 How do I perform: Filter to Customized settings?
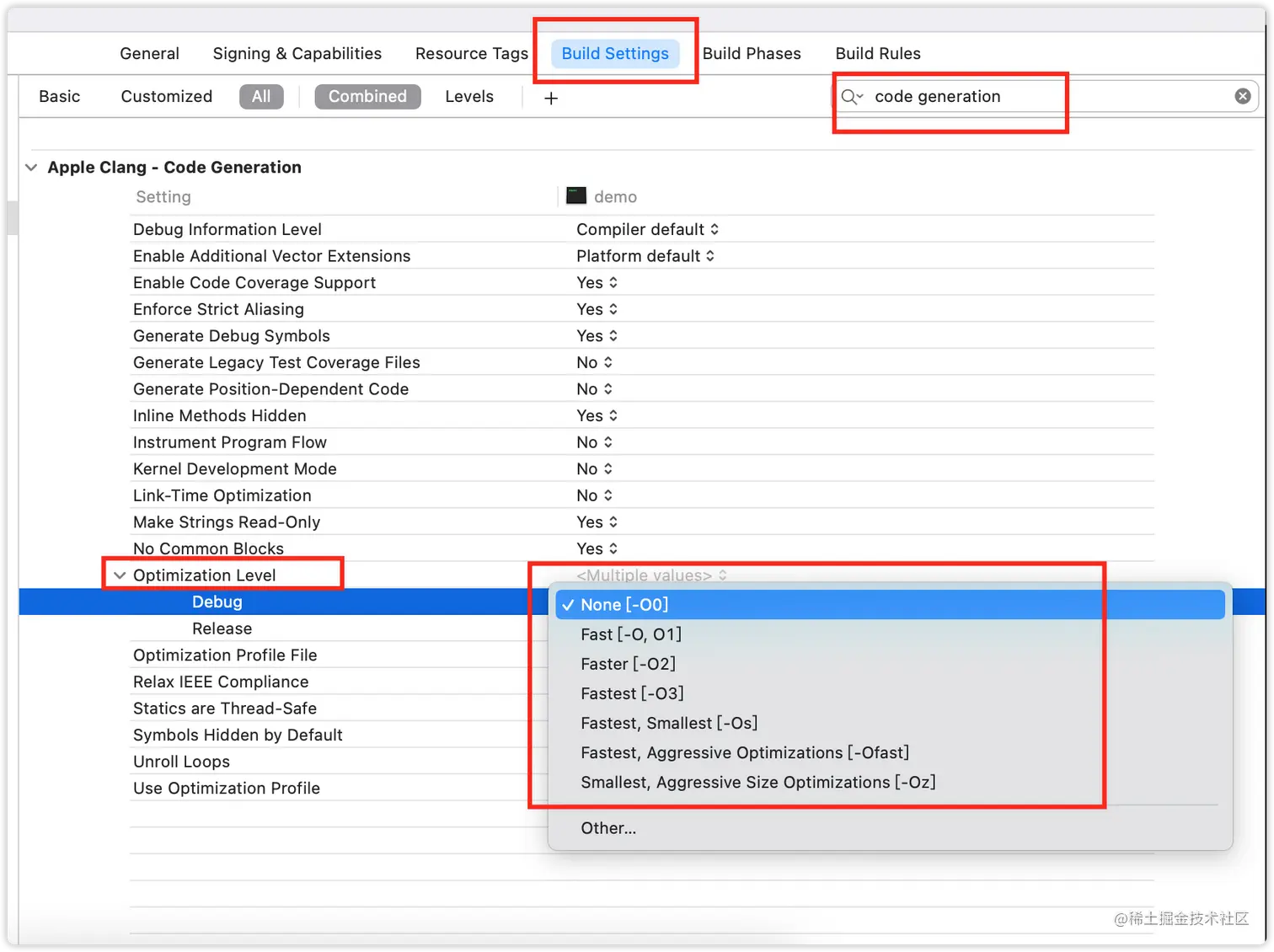(166, 96)
